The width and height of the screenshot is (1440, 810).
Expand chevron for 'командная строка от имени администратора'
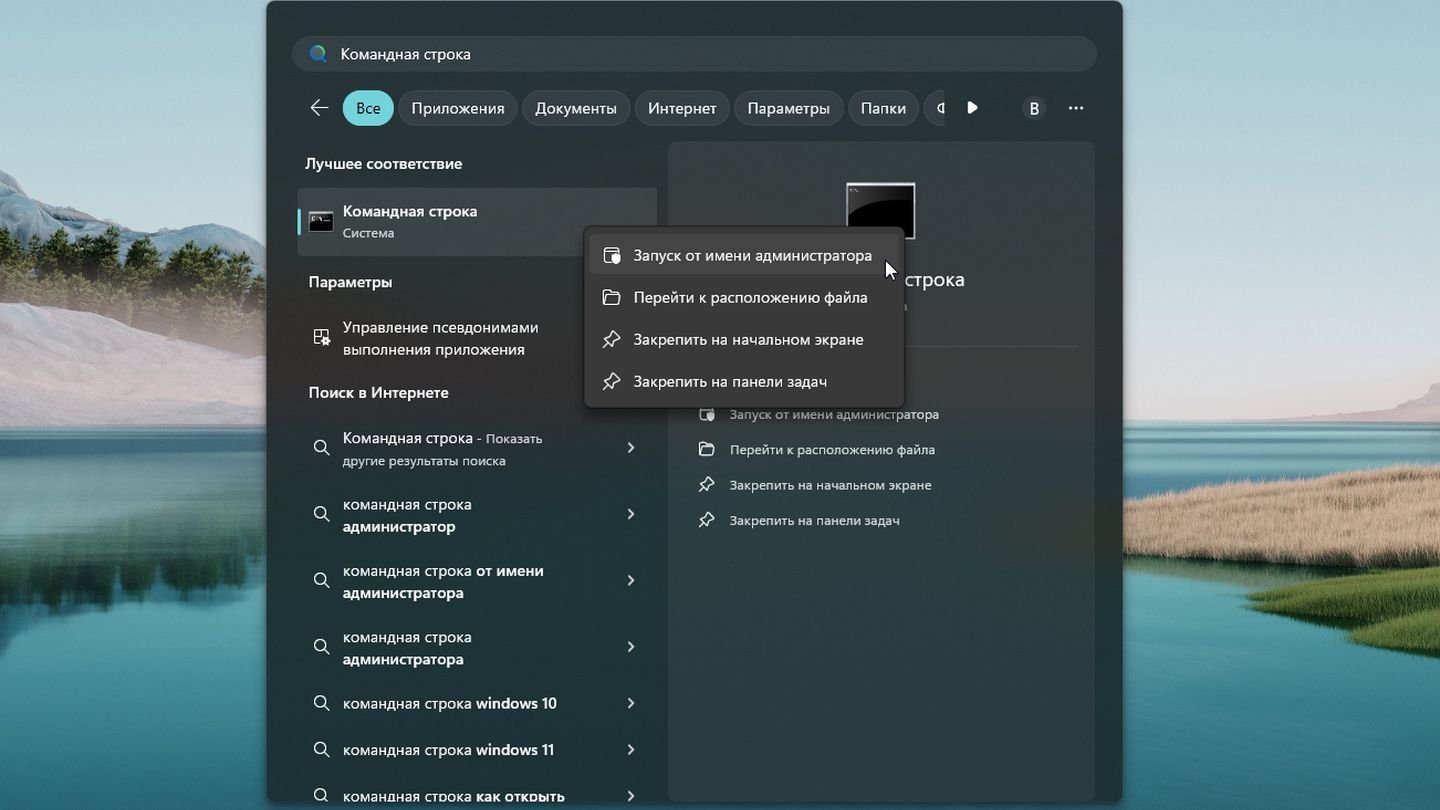coord(631,580)
